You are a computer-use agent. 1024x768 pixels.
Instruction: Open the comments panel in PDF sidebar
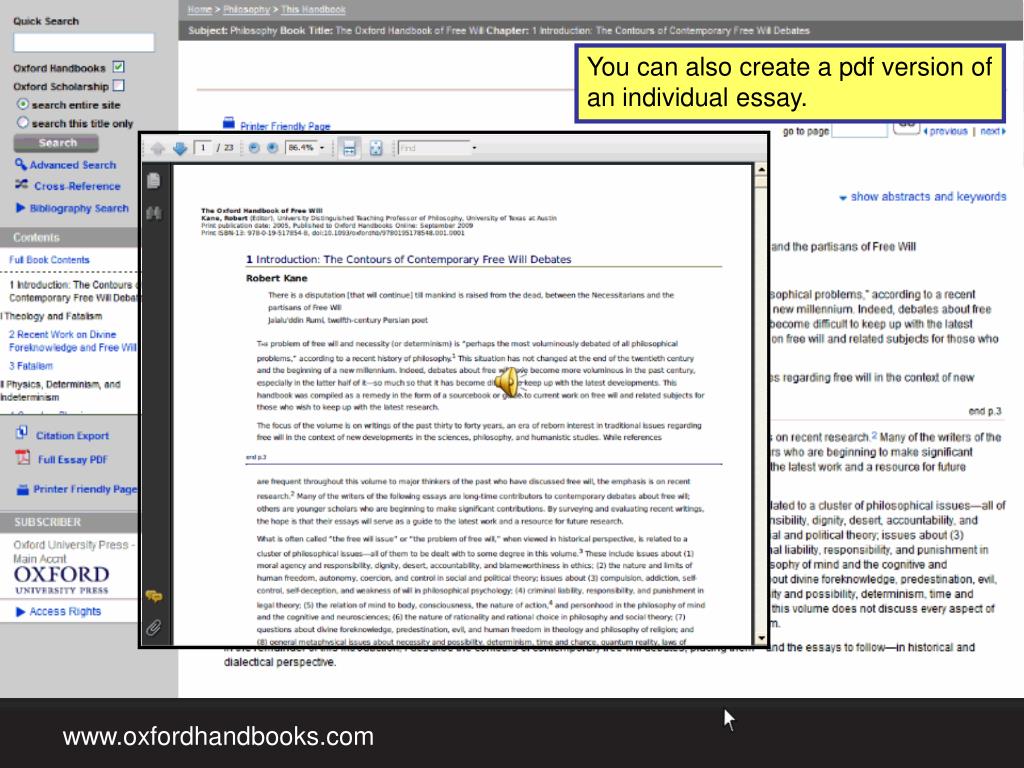point(153,596)
